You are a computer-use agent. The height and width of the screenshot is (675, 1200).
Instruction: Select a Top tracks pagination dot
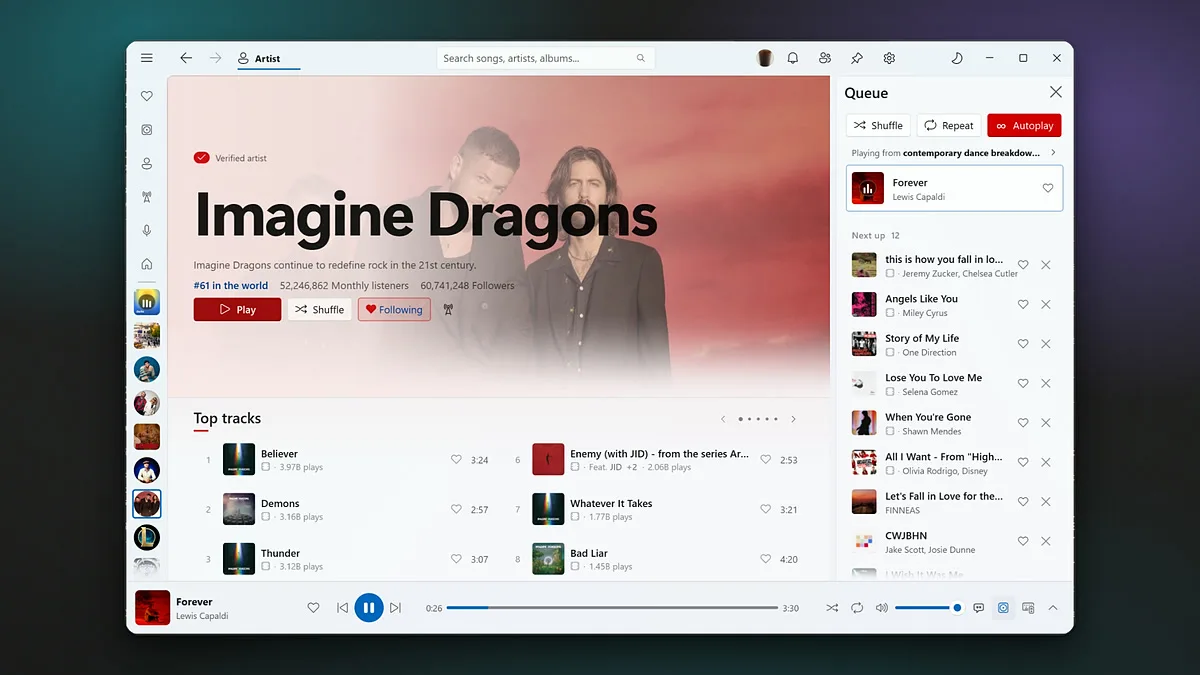[x=757, y=419]
